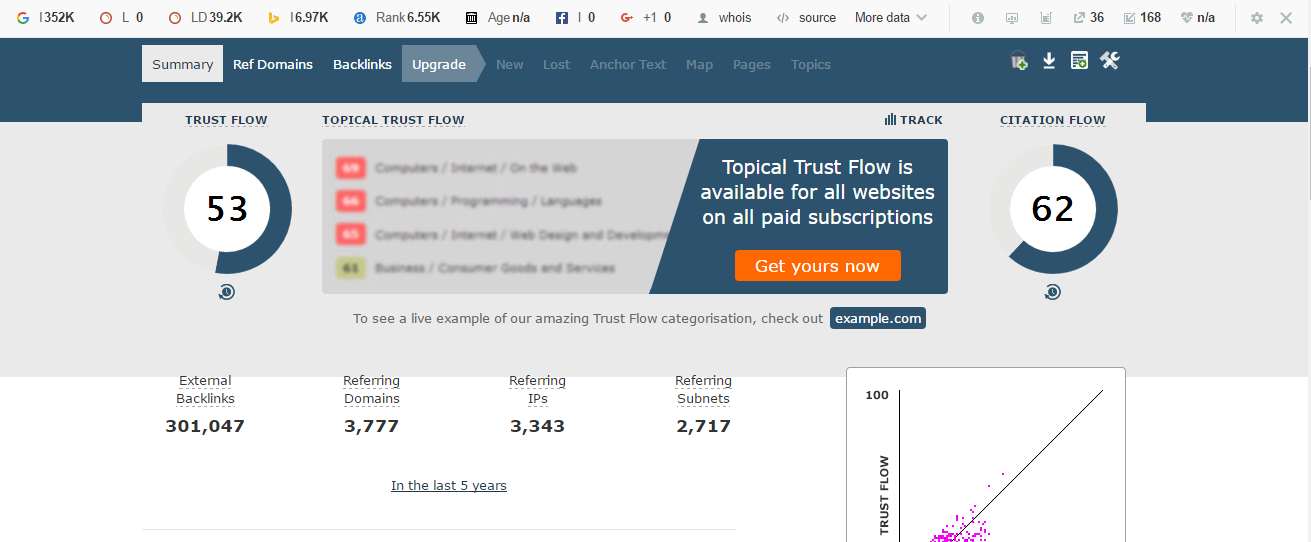Open the Anchor Text tab
This screenshot has width=1311, height=542.
pos(627,64)
